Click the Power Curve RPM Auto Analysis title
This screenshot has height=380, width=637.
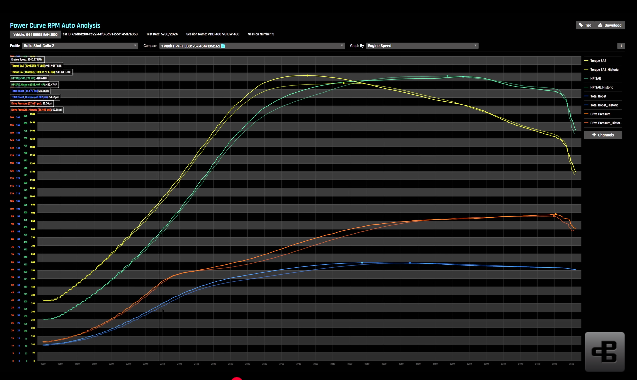pyautogui.click(x=55, y=25)
